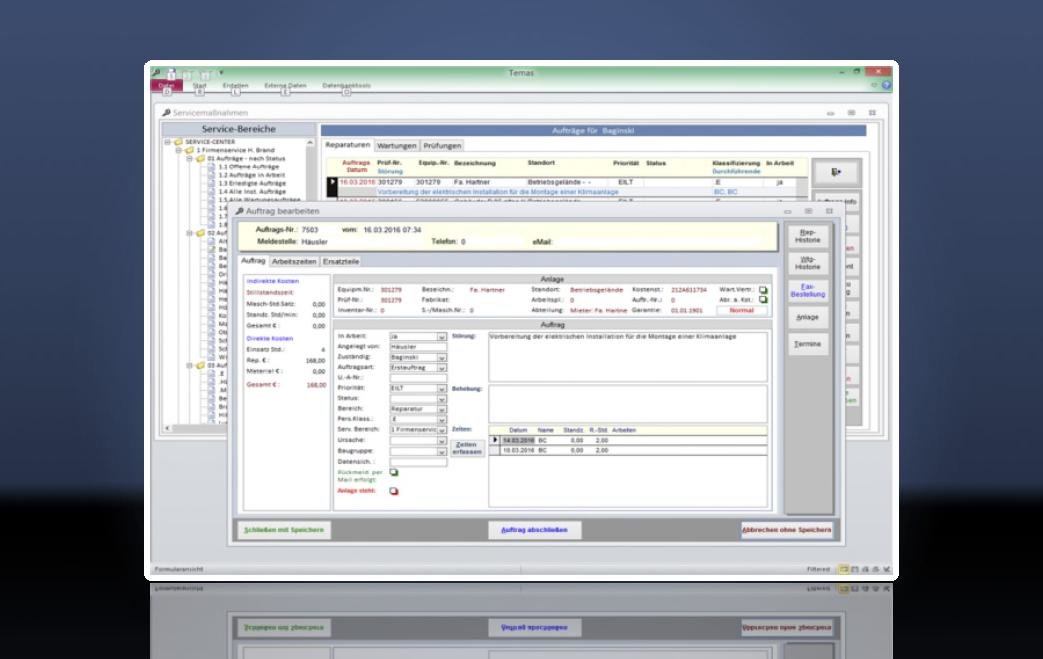Click the key icon in Temas title bar

pyautogui.click(x=157, y=72)
